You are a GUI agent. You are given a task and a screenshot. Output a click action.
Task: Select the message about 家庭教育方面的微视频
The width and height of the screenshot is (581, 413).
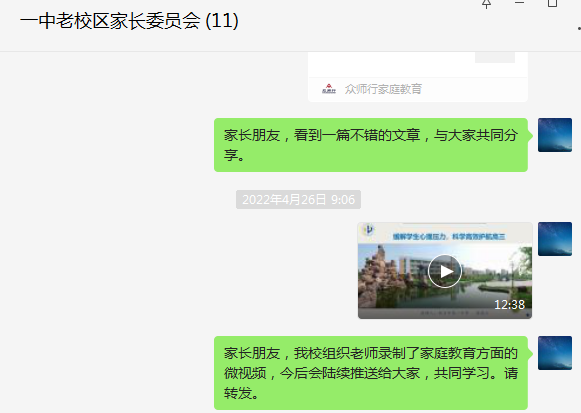[371, 373]
